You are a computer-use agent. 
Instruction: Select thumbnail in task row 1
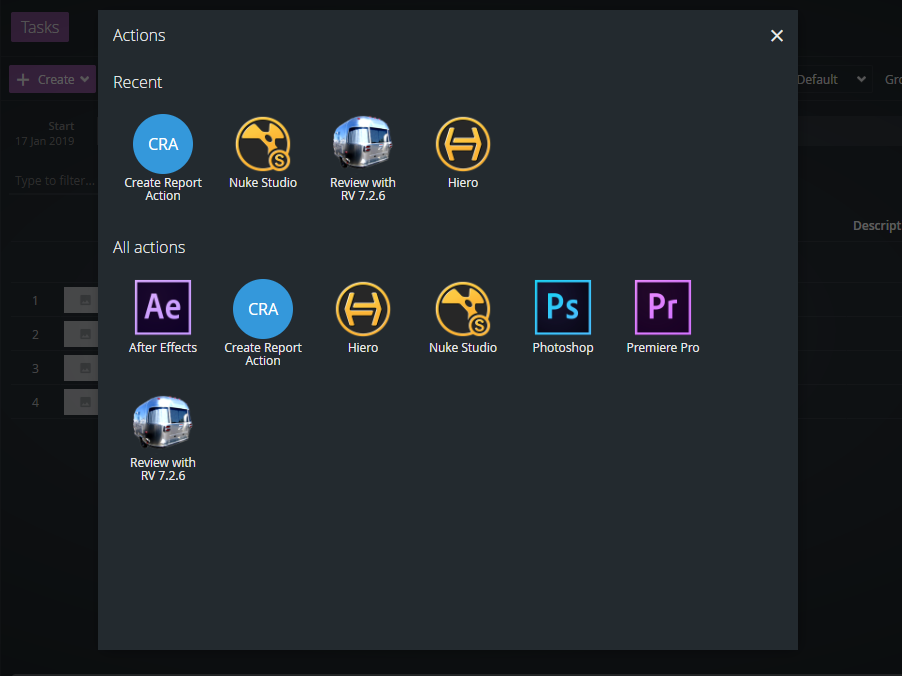[81, 300]
